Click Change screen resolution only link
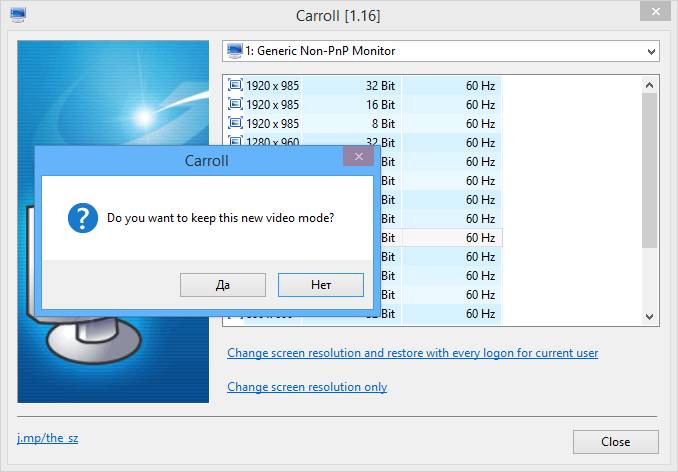This screenshot has height=472, width=678. [307, 387]
